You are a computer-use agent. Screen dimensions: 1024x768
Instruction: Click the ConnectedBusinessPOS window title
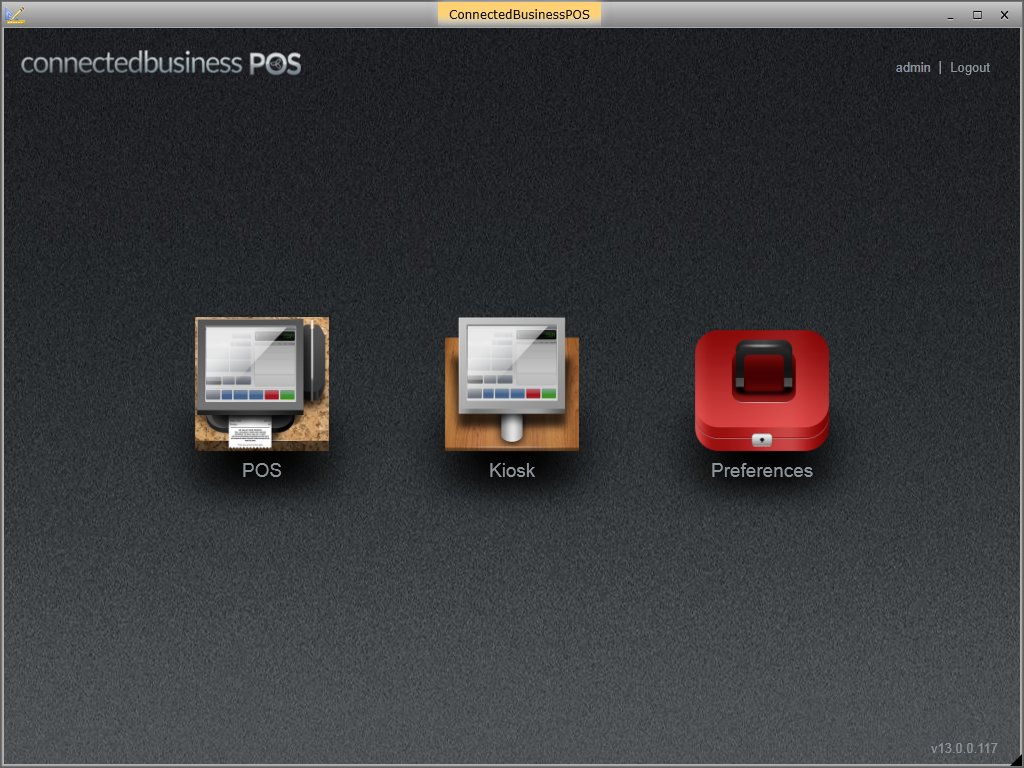(519, 14)
